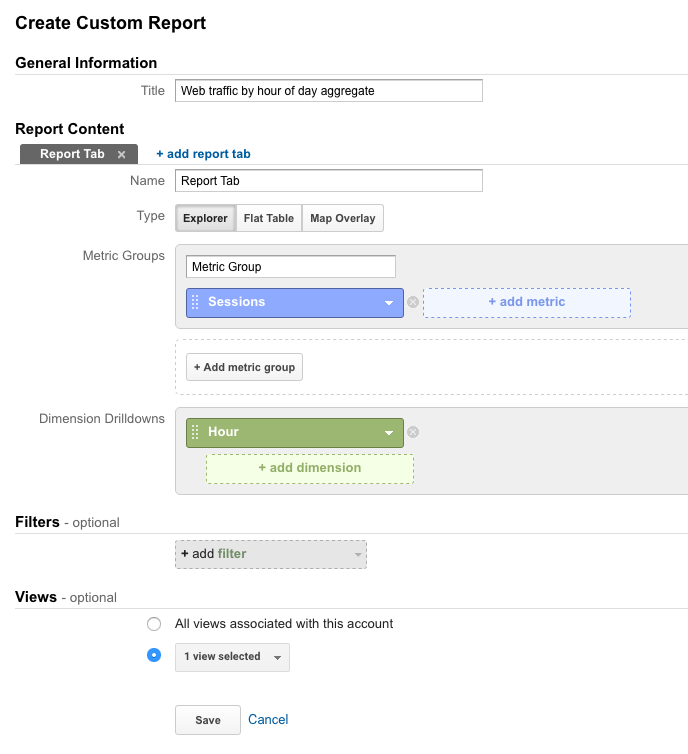Click the add metric placeholder
Image resolution: width=688 pixels, height=754 pixels.
pos(527,302)
